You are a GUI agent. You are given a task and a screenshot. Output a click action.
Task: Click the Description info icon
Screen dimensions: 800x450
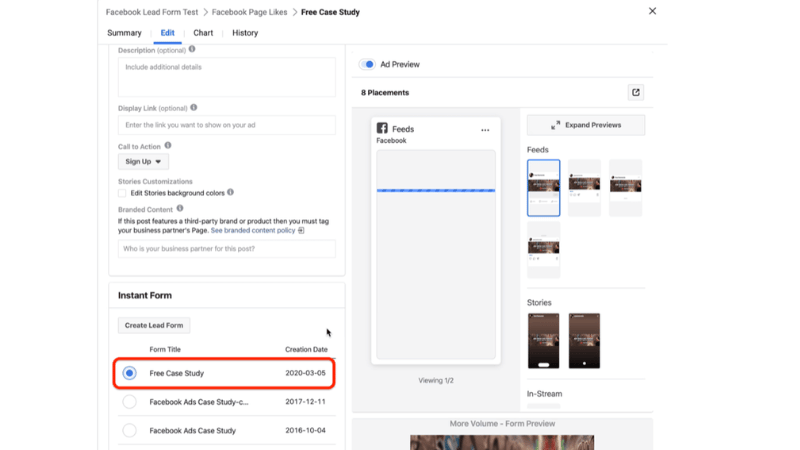[192, 49]
